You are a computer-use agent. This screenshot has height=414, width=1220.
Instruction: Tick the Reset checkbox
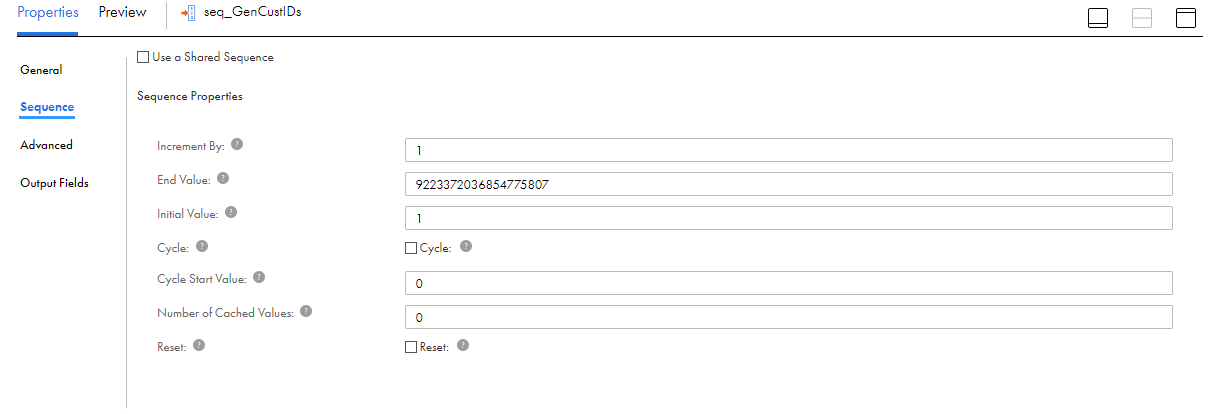coord(410,347)
